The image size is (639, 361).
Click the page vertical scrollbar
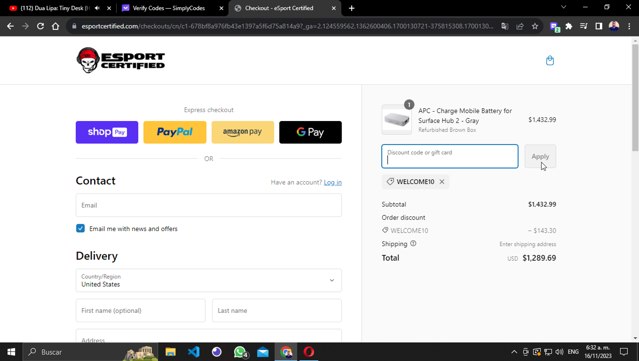tap(635, 97)
